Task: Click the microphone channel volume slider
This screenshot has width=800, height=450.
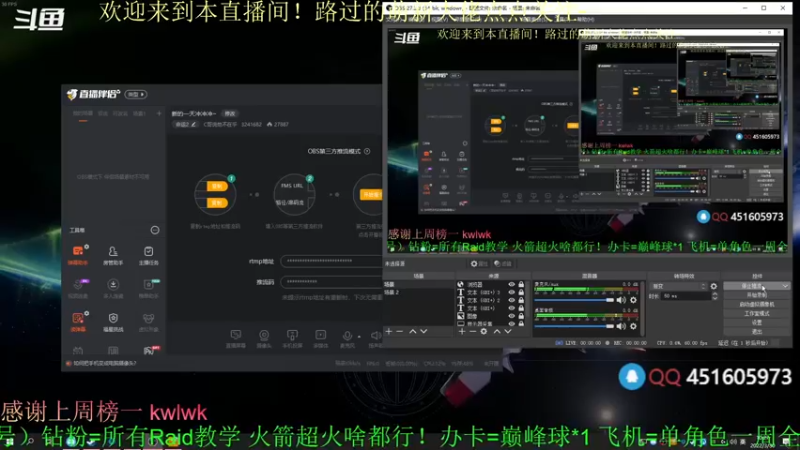Action: tap(574, 300)
